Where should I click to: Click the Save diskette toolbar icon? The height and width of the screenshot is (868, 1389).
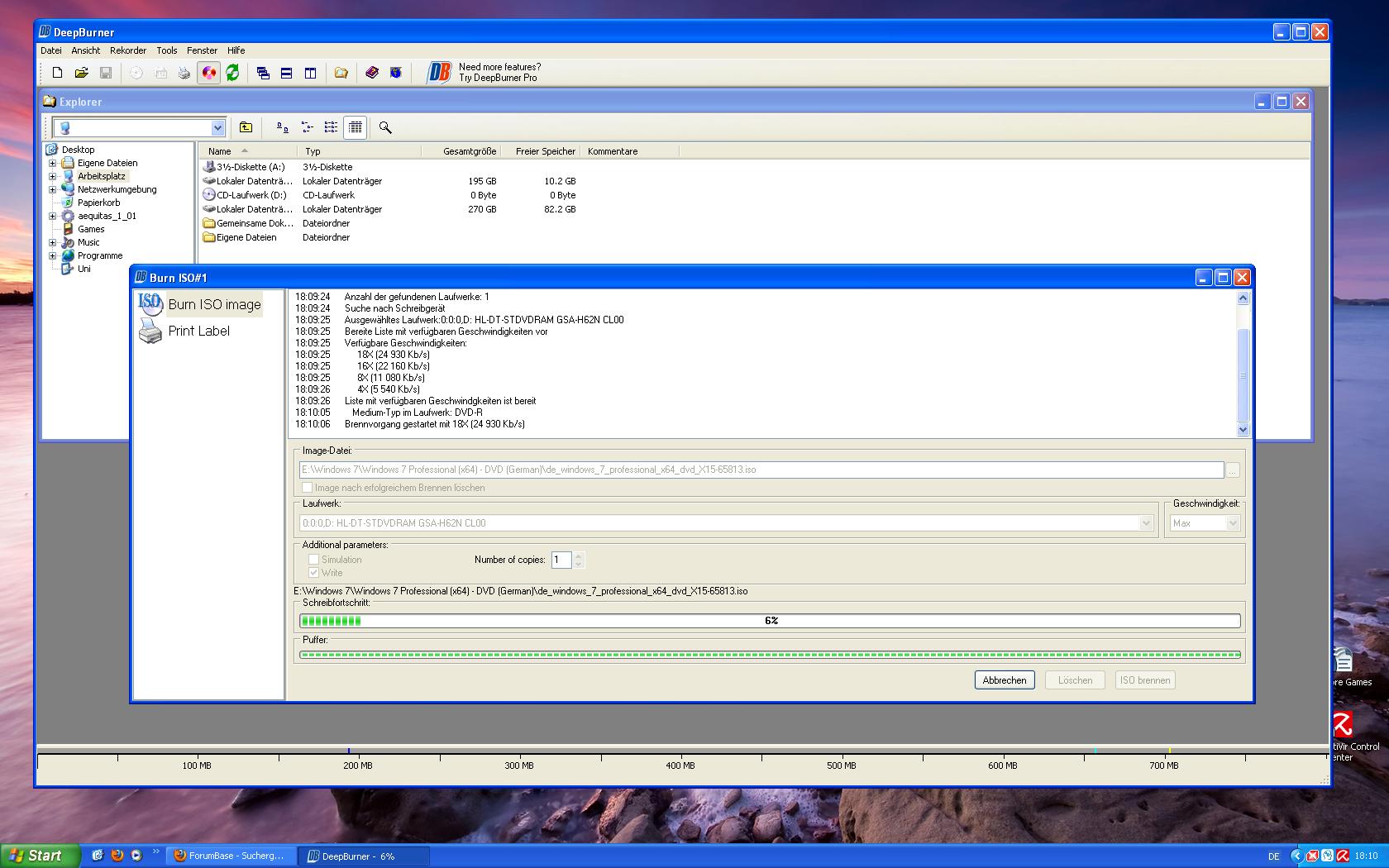tap(106, 73)
